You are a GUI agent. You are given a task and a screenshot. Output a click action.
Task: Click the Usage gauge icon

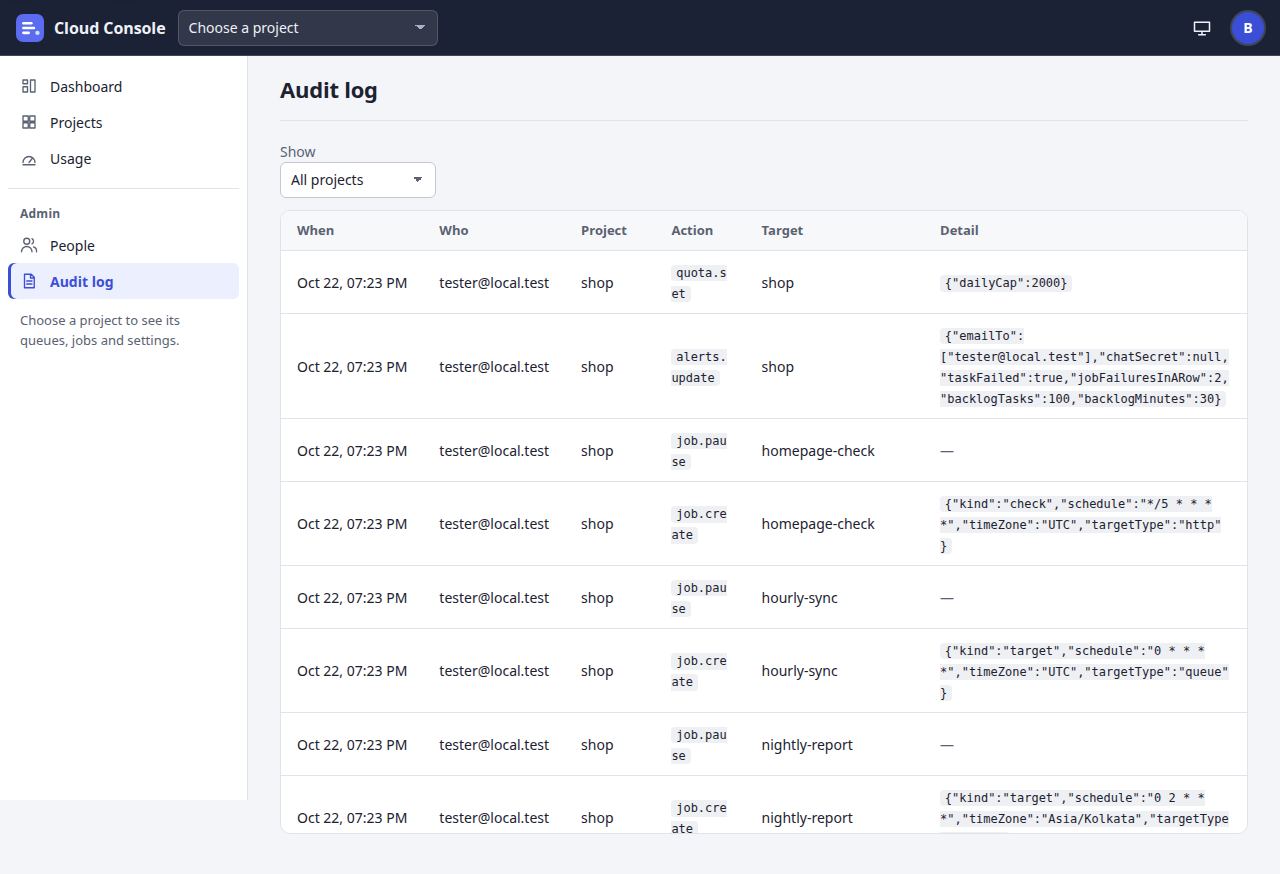[x=29, y=159]
